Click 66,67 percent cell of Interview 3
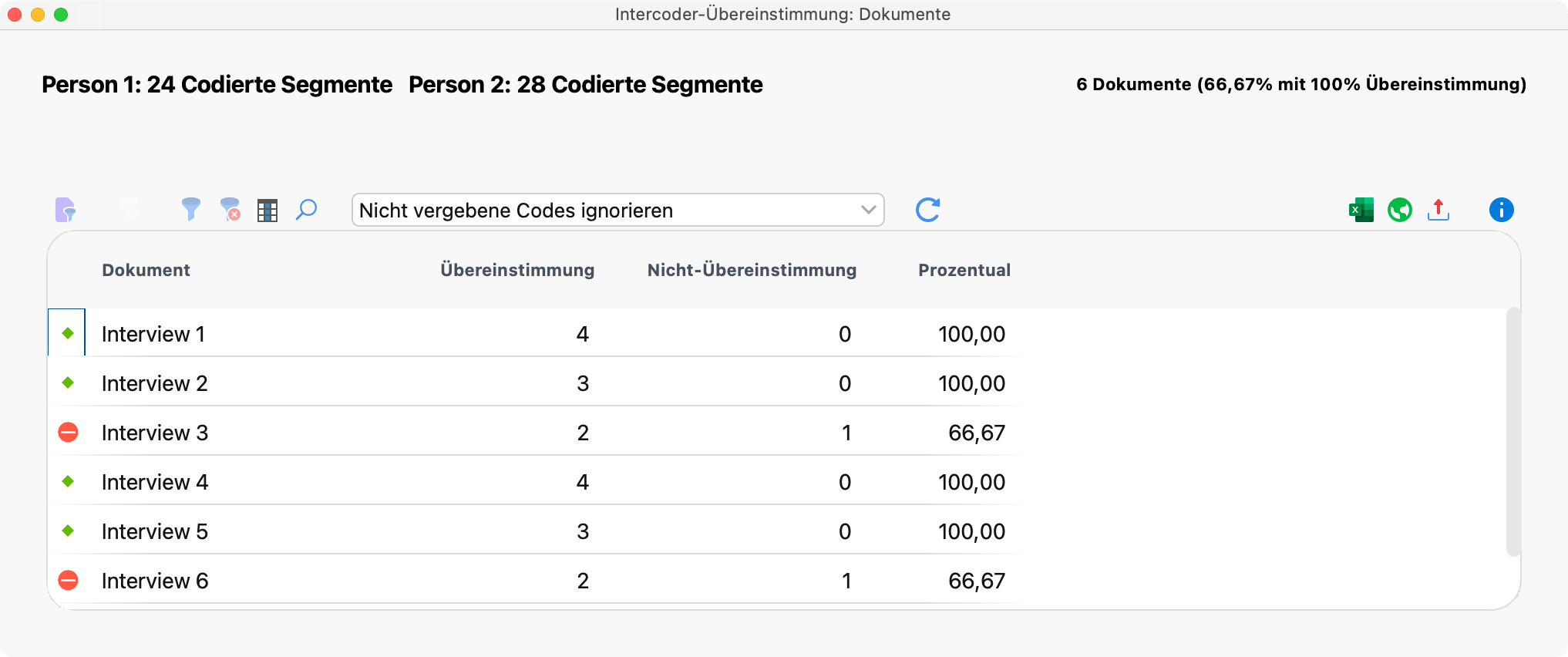The height and width of the screenshot is (657, 1568). (x=977, y=433)
